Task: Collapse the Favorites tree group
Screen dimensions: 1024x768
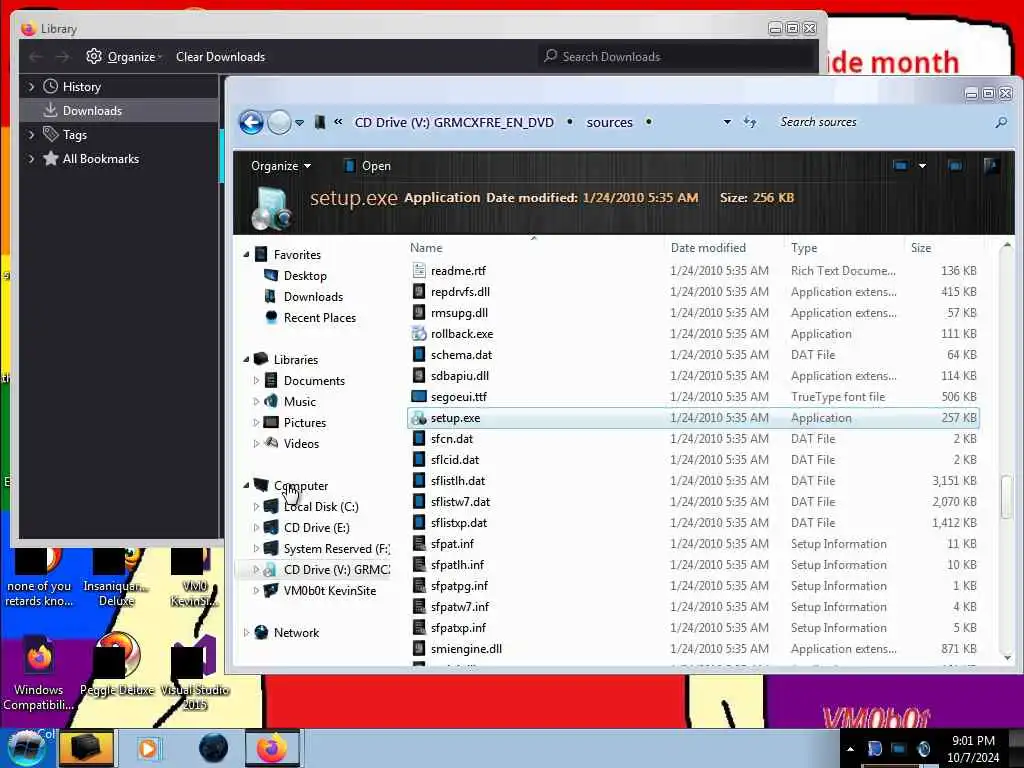Action: coord(246,255)
